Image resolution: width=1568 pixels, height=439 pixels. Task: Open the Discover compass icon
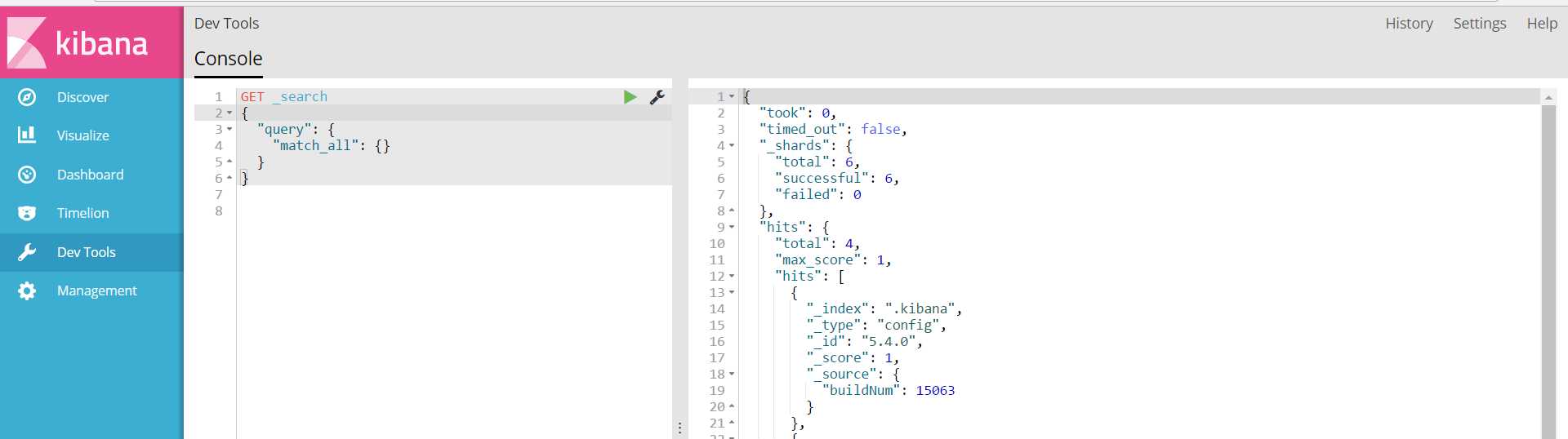[x=27, y=97]
